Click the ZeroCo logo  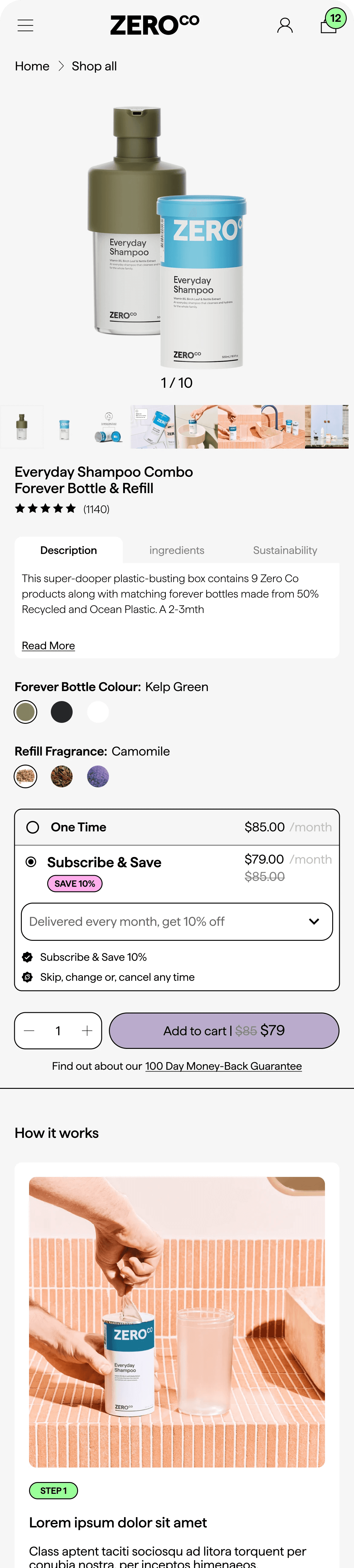pos(155,25)
